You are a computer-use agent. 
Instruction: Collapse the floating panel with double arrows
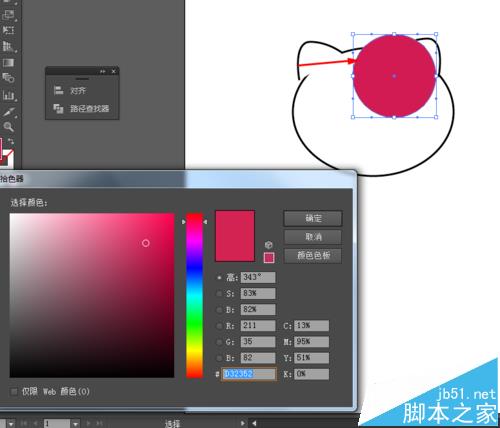click(x=103, y=71)
